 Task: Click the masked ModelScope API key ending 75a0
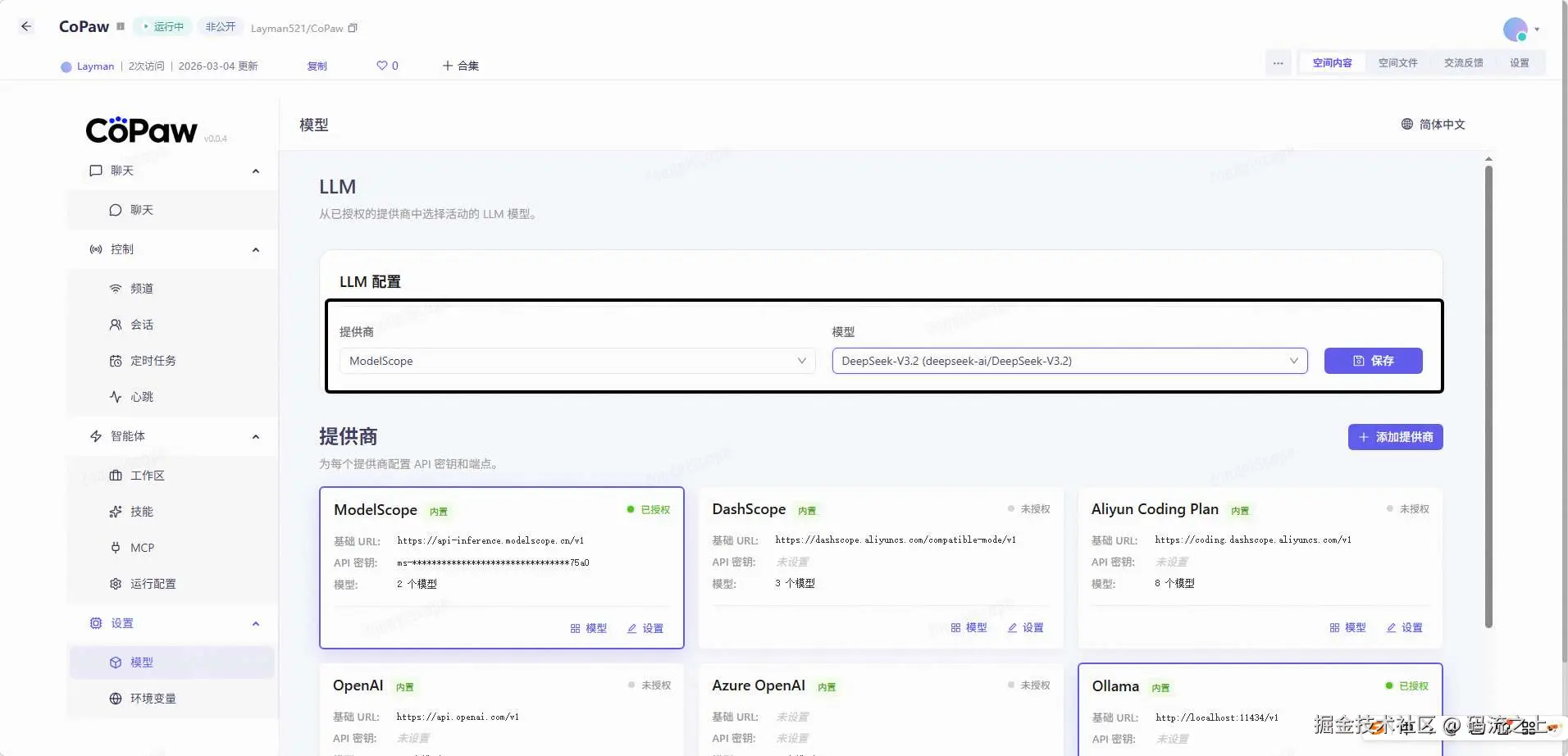click(x=493, y=562)
